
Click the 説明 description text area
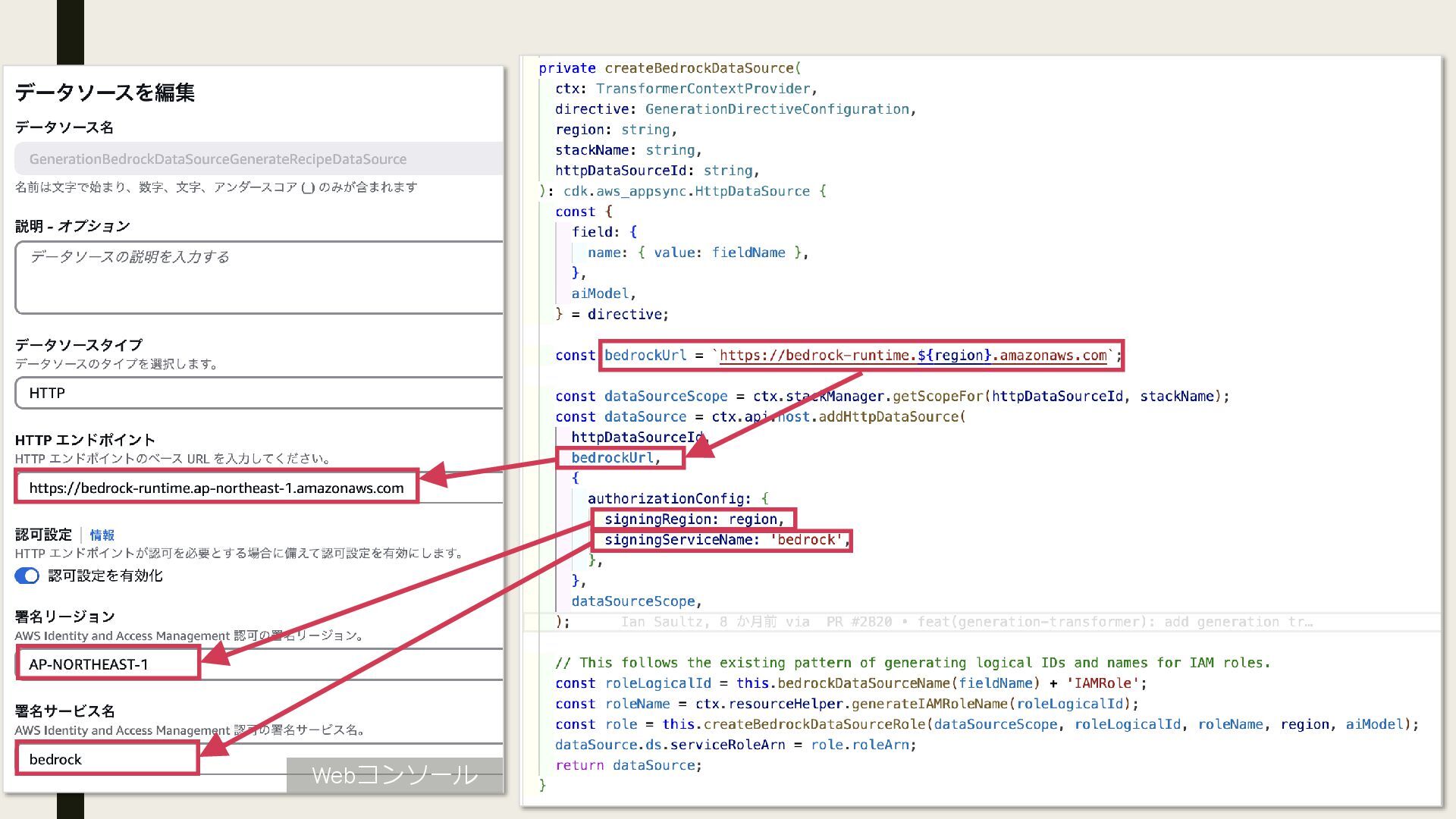[258, 278]
